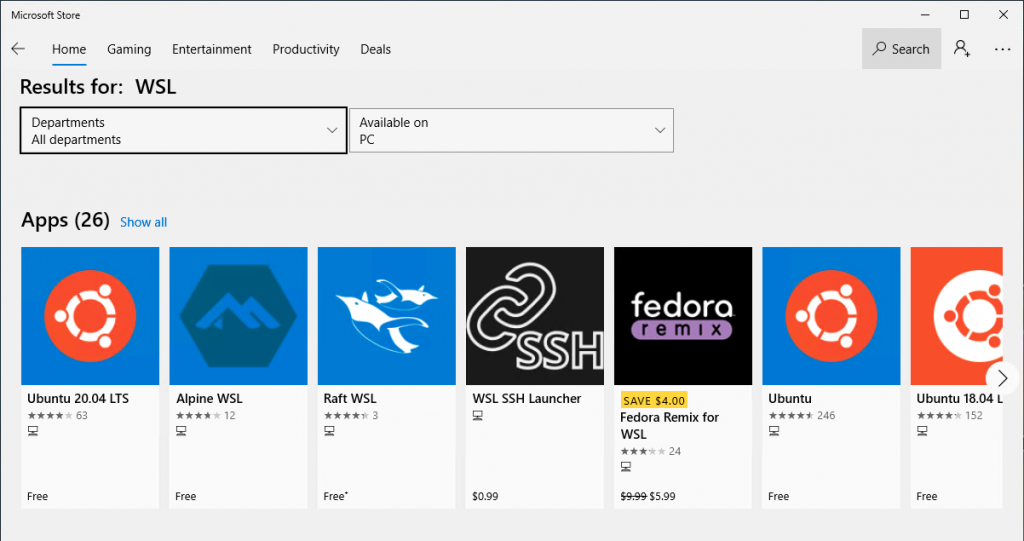Open the Alpine WSL app logo
Screen dimensions: 1024x541
pyautogui.click(x=238, y=316)
